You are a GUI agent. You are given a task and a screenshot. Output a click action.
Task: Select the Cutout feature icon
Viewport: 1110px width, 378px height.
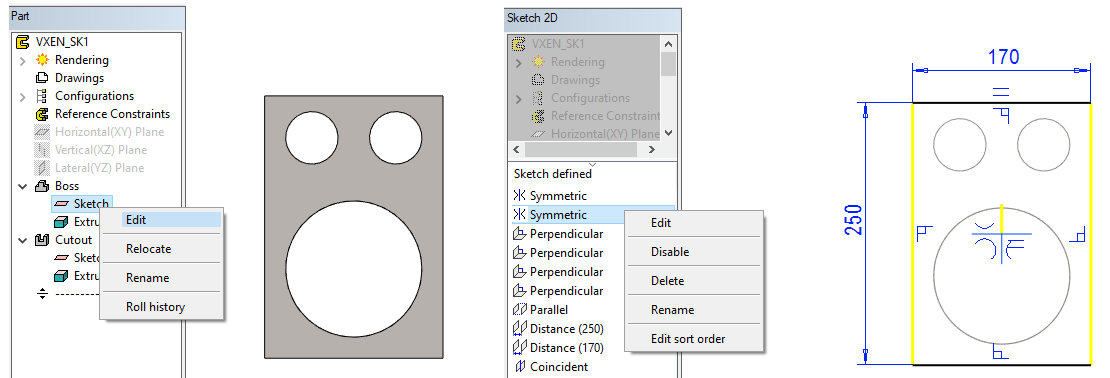coord(42,240)
